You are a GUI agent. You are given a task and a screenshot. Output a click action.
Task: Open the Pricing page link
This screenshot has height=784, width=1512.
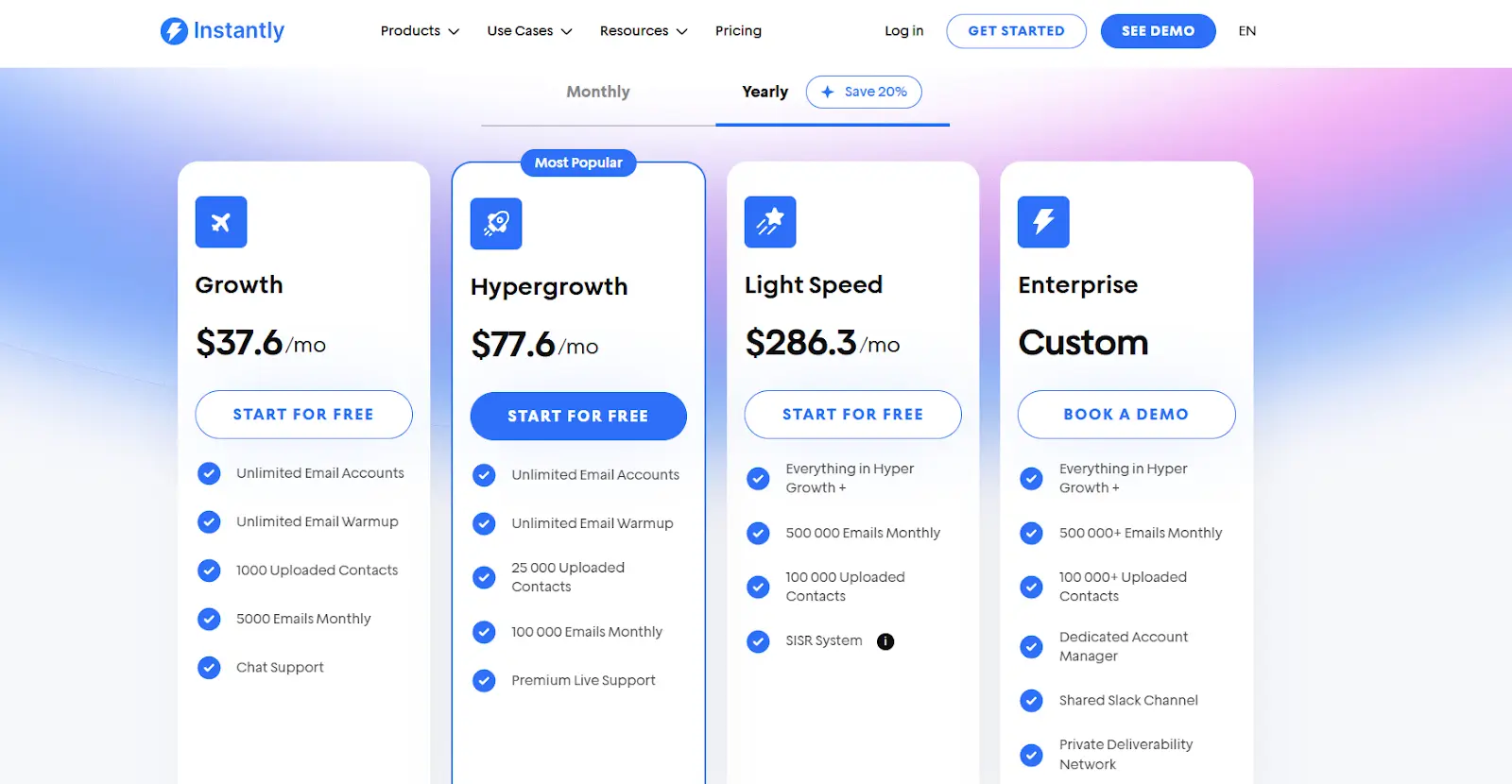(x=738, y=31)
